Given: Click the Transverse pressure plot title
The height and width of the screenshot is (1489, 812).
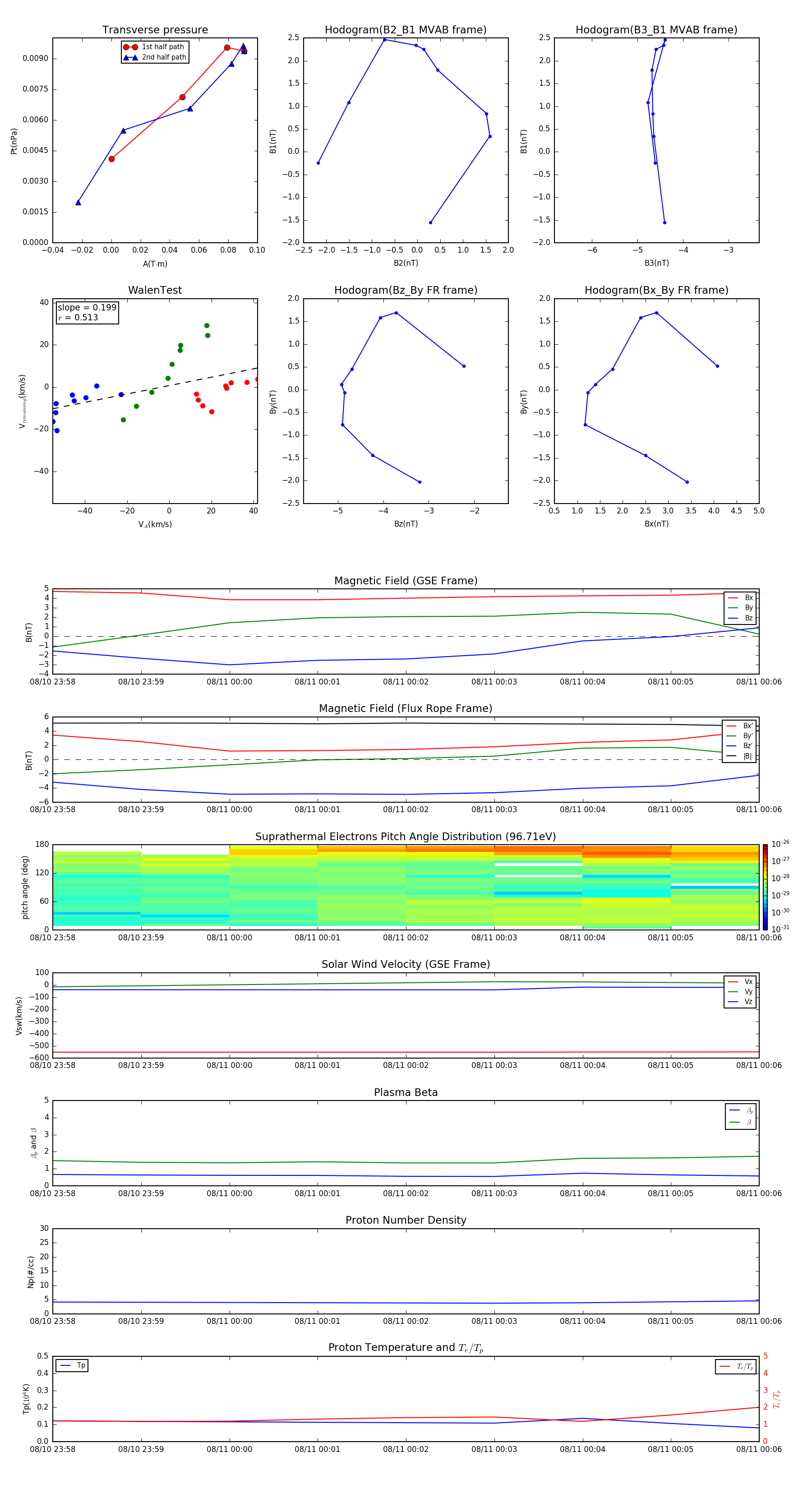Looking at the screenshot, I should (155, 29).
